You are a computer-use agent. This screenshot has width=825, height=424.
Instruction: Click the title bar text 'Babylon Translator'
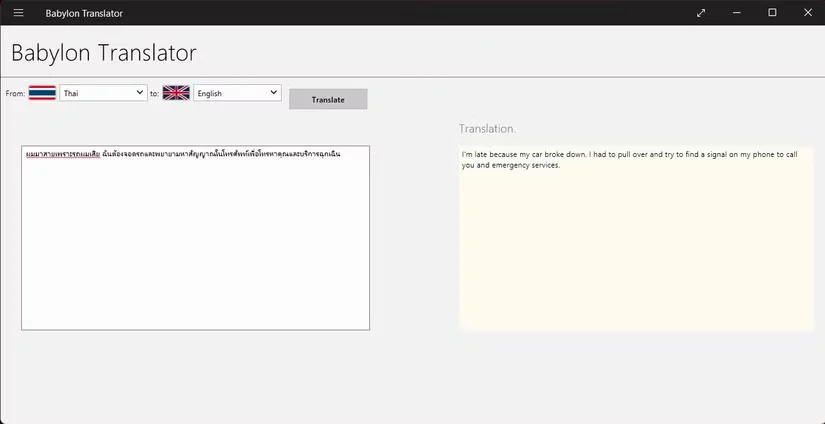click(x=84, y=13)
